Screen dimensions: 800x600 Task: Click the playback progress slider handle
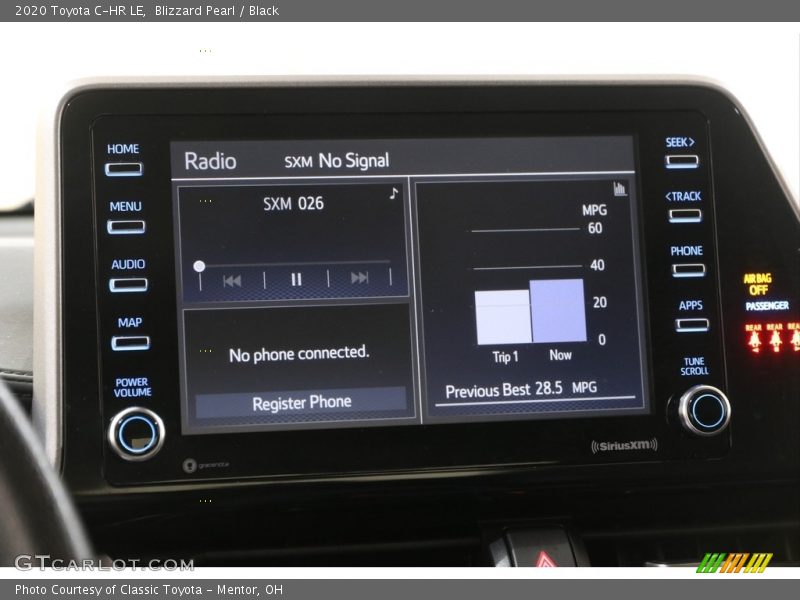click(199, 266)
